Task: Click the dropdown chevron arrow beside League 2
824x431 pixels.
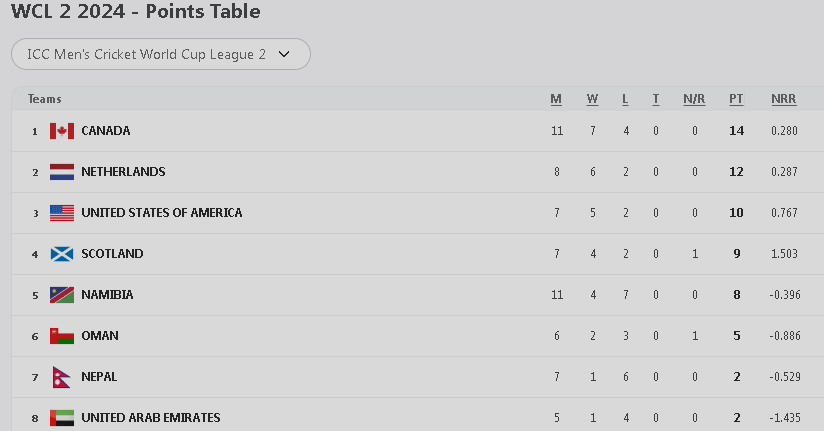Action: (284, 54)
